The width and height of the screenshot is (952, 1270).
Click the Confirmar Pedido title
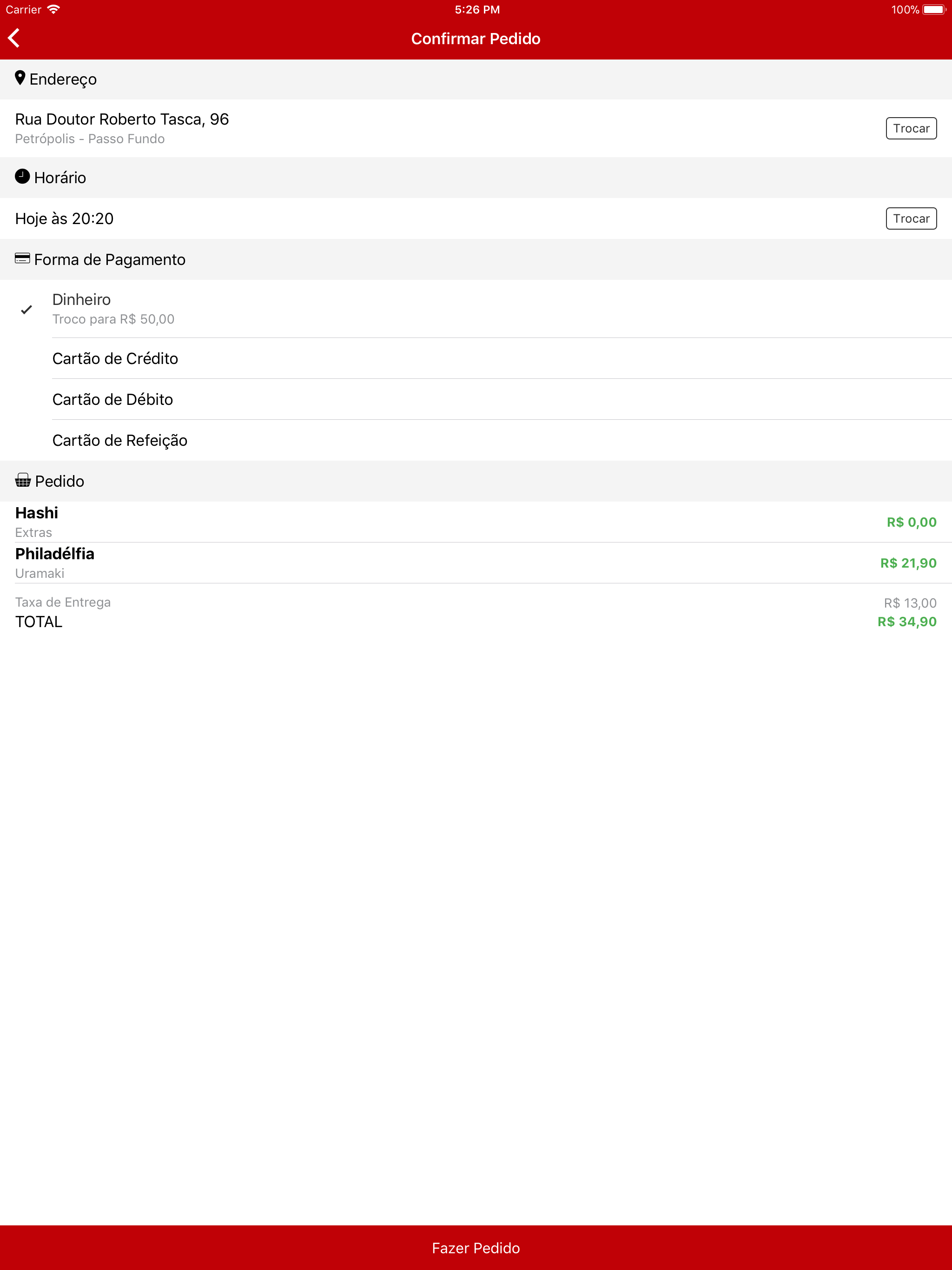pos(476,39)
